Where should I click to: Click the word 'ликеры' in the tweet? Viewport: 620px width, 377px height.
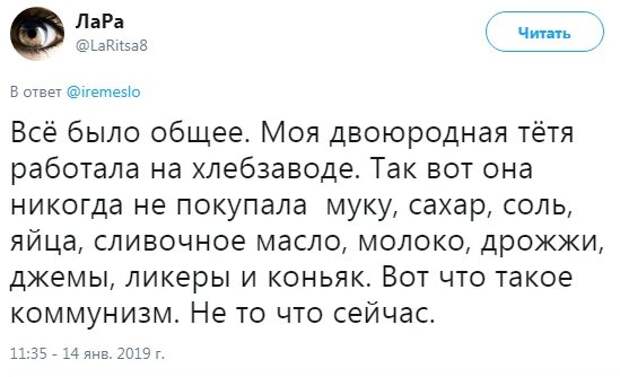click(x=178, y=278)
